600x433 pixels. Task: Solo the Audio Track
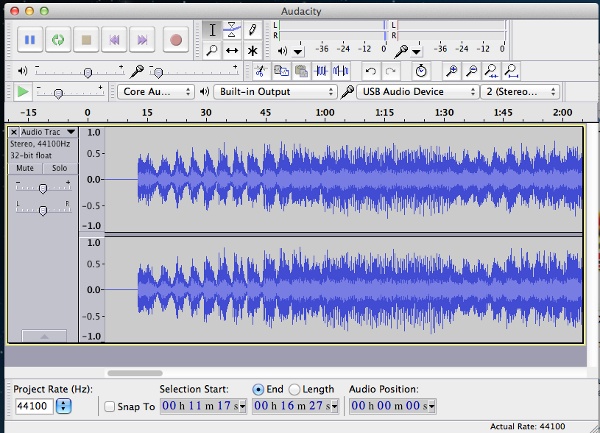60,168
